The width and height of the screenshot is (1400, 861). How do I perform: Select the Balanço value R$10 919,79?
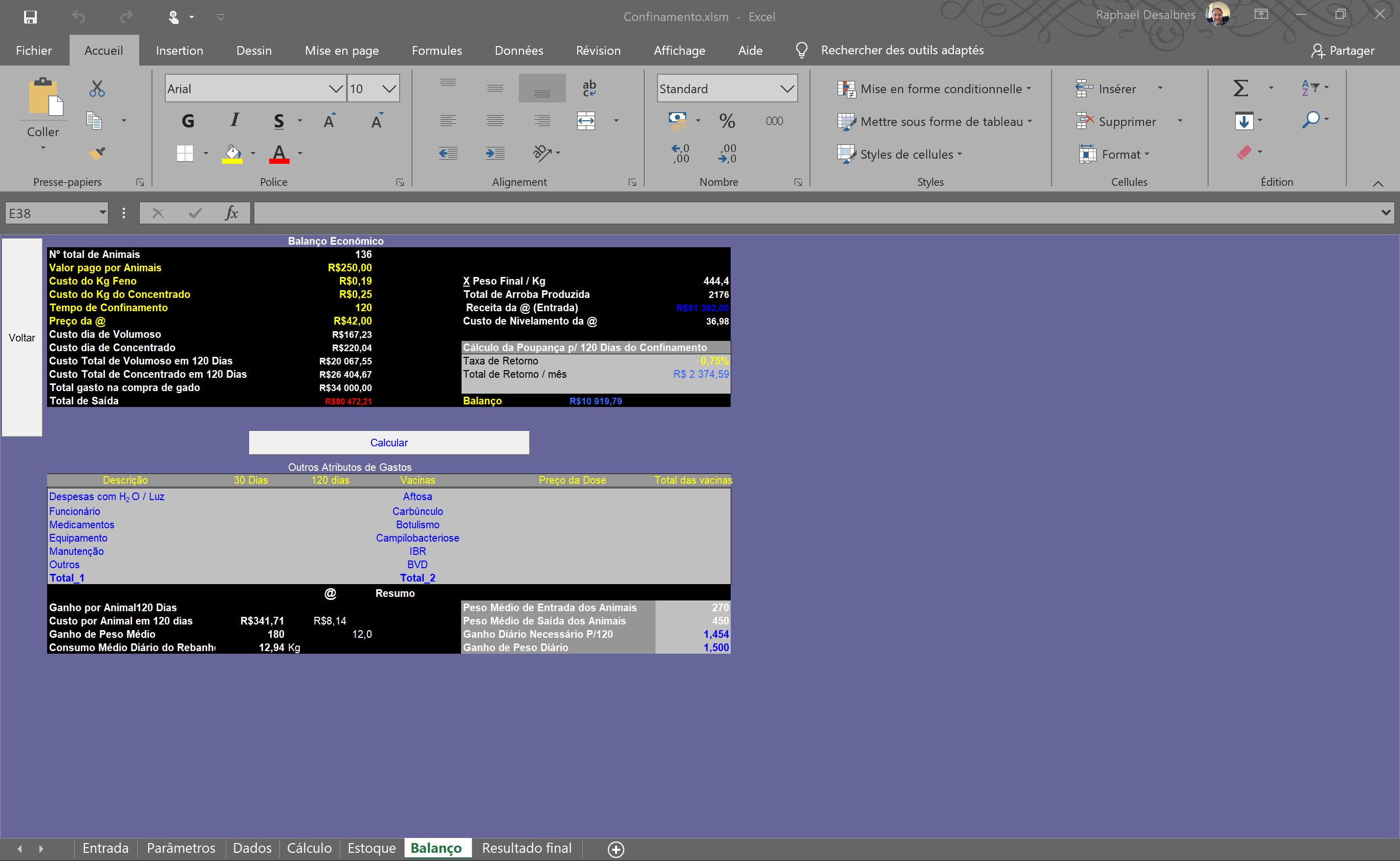point(595,401)
